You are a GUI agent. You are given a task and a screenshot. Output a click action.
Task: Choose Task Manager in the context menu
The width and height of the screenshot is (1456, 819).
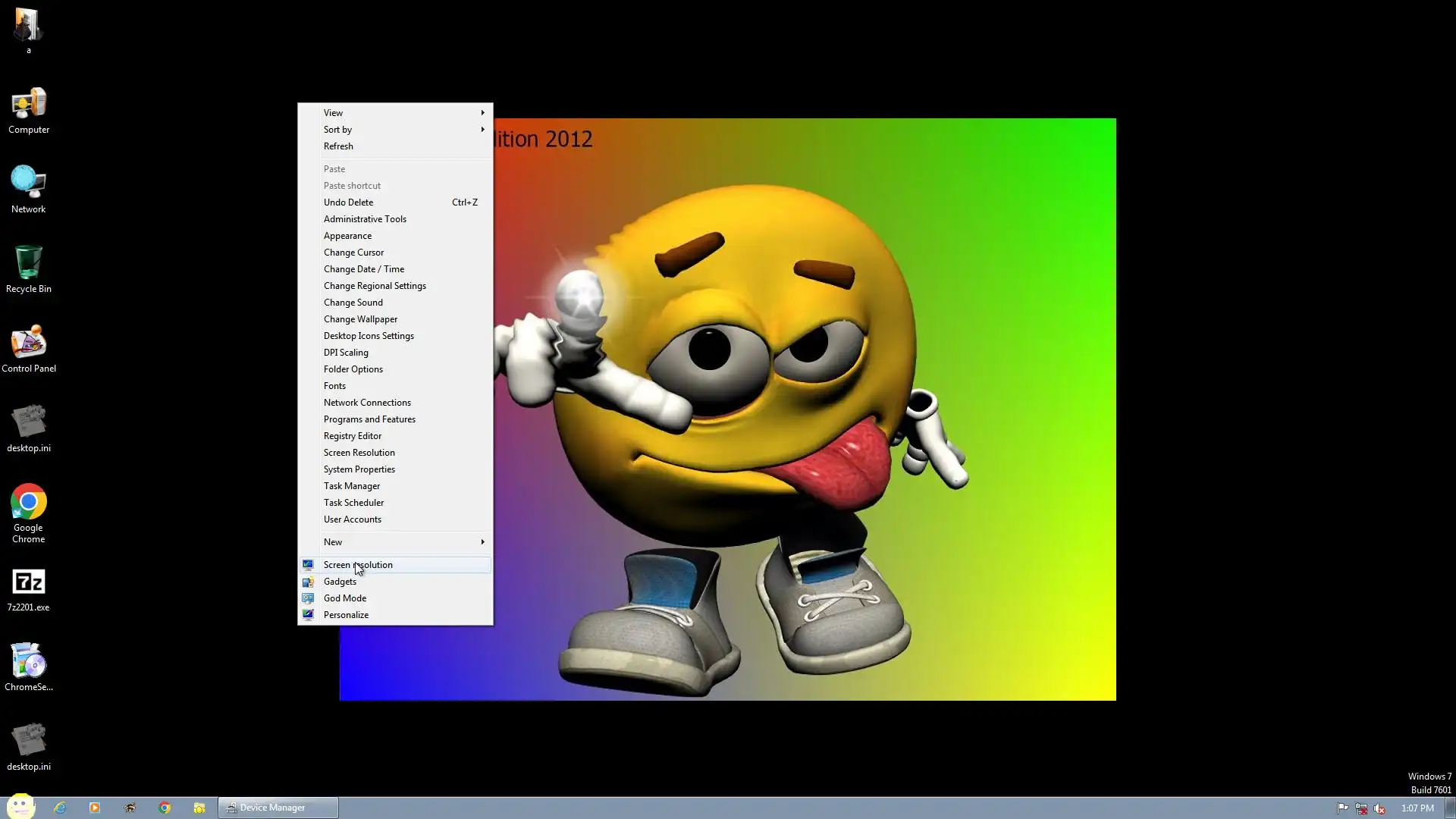pyautogui.click(x=352, y=486)
